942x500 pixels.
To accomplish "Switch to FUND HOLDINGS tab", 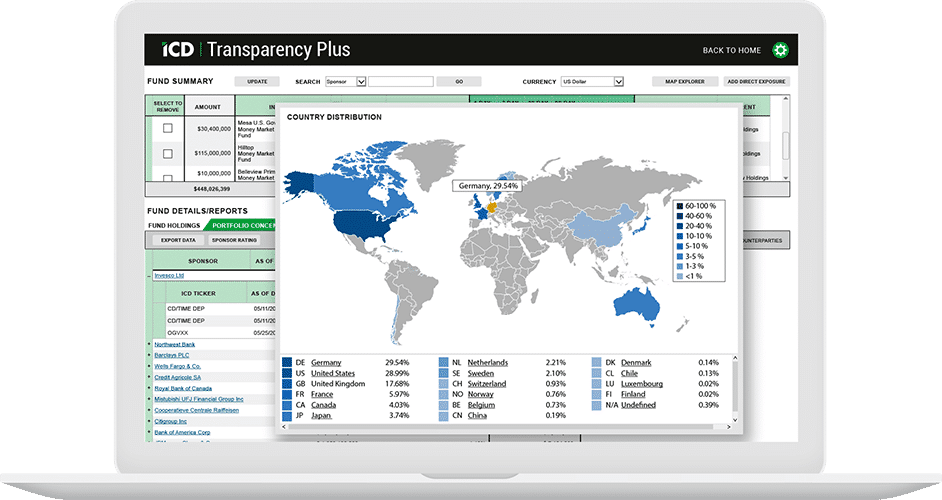I will 174,225.
